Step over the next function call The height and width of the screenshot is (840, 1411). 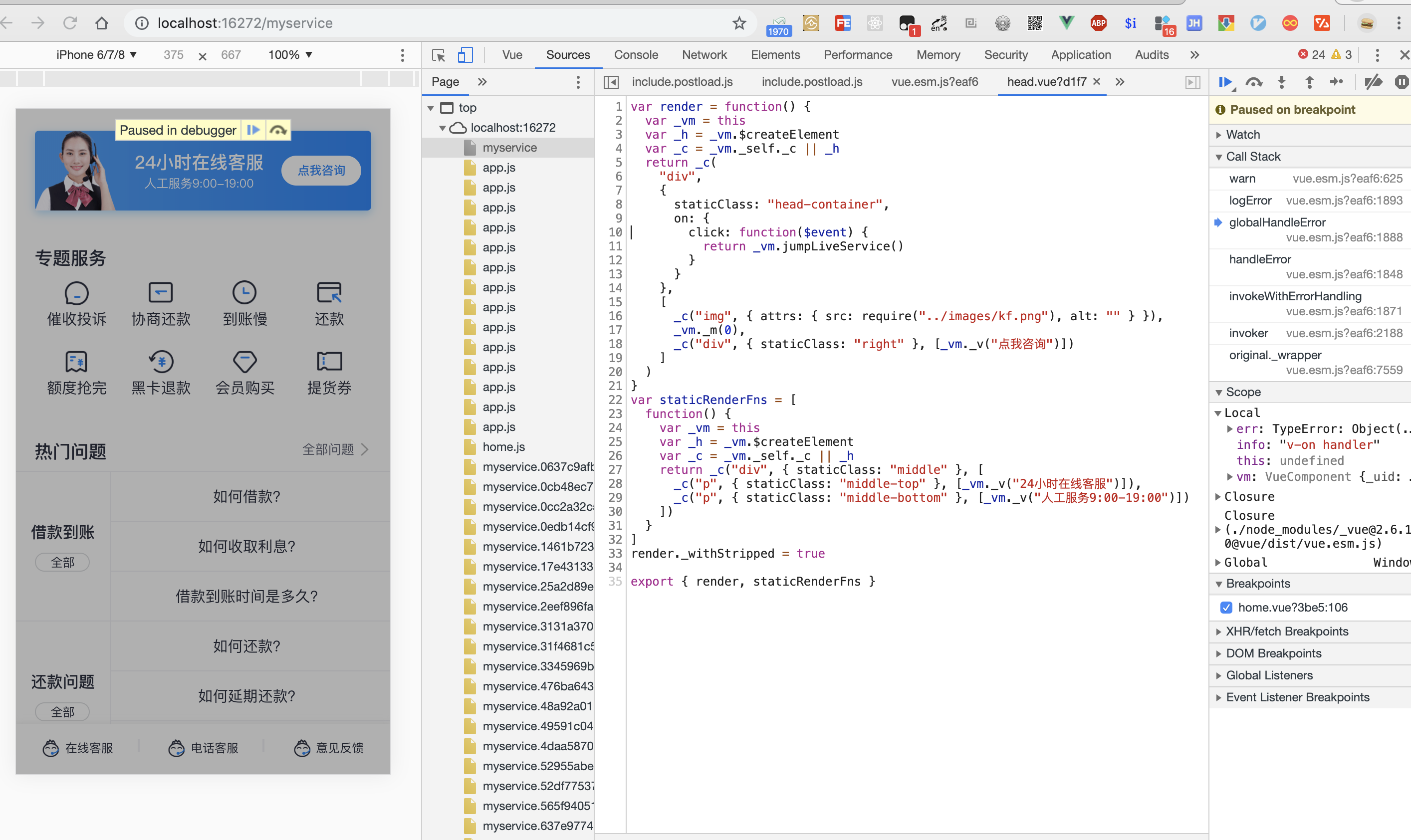pyautogui.click(x=1254, y=83)
